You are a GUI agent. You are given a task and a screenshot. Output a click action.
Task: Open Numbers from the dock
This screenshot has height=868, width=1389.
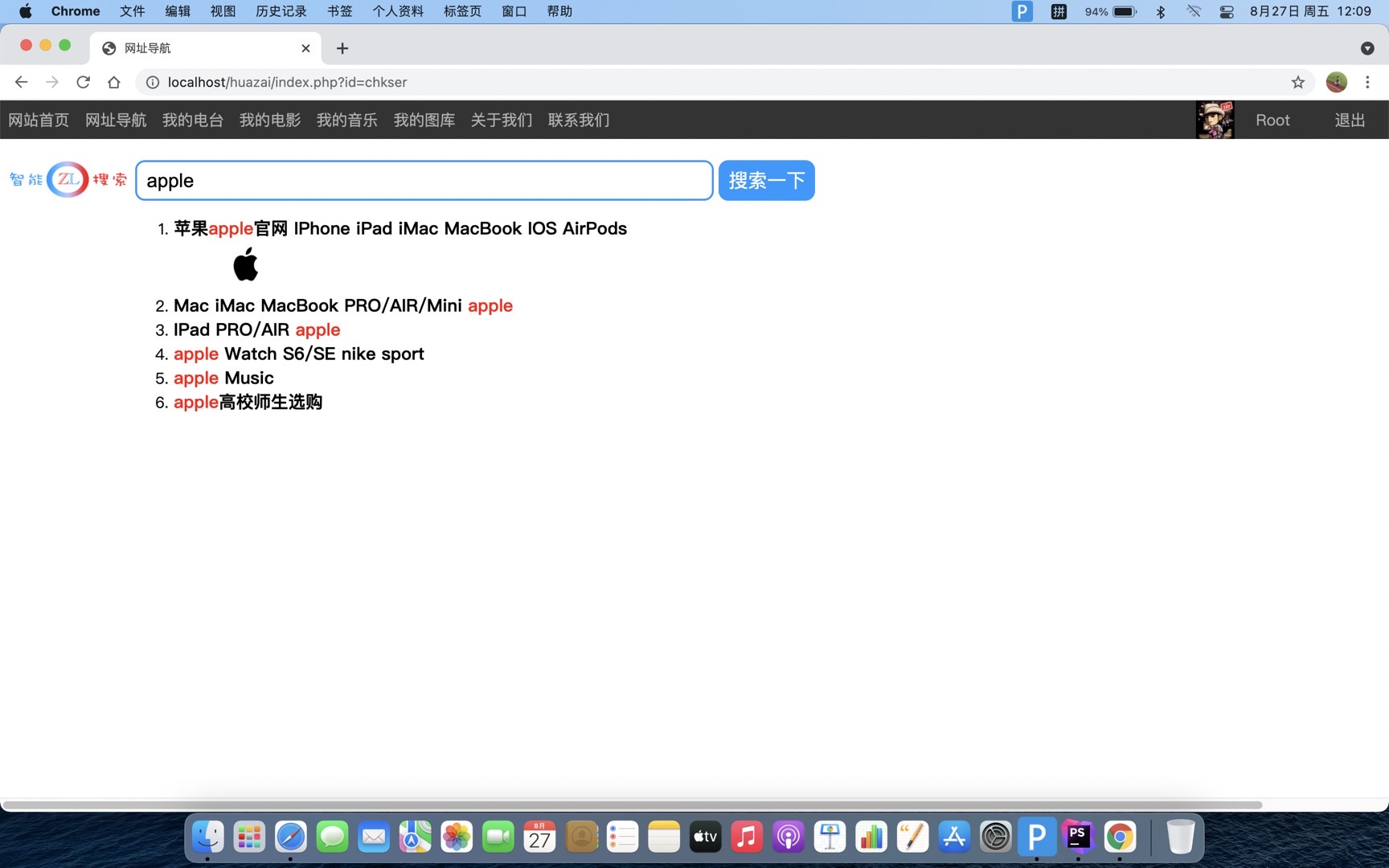pos(871,837)
